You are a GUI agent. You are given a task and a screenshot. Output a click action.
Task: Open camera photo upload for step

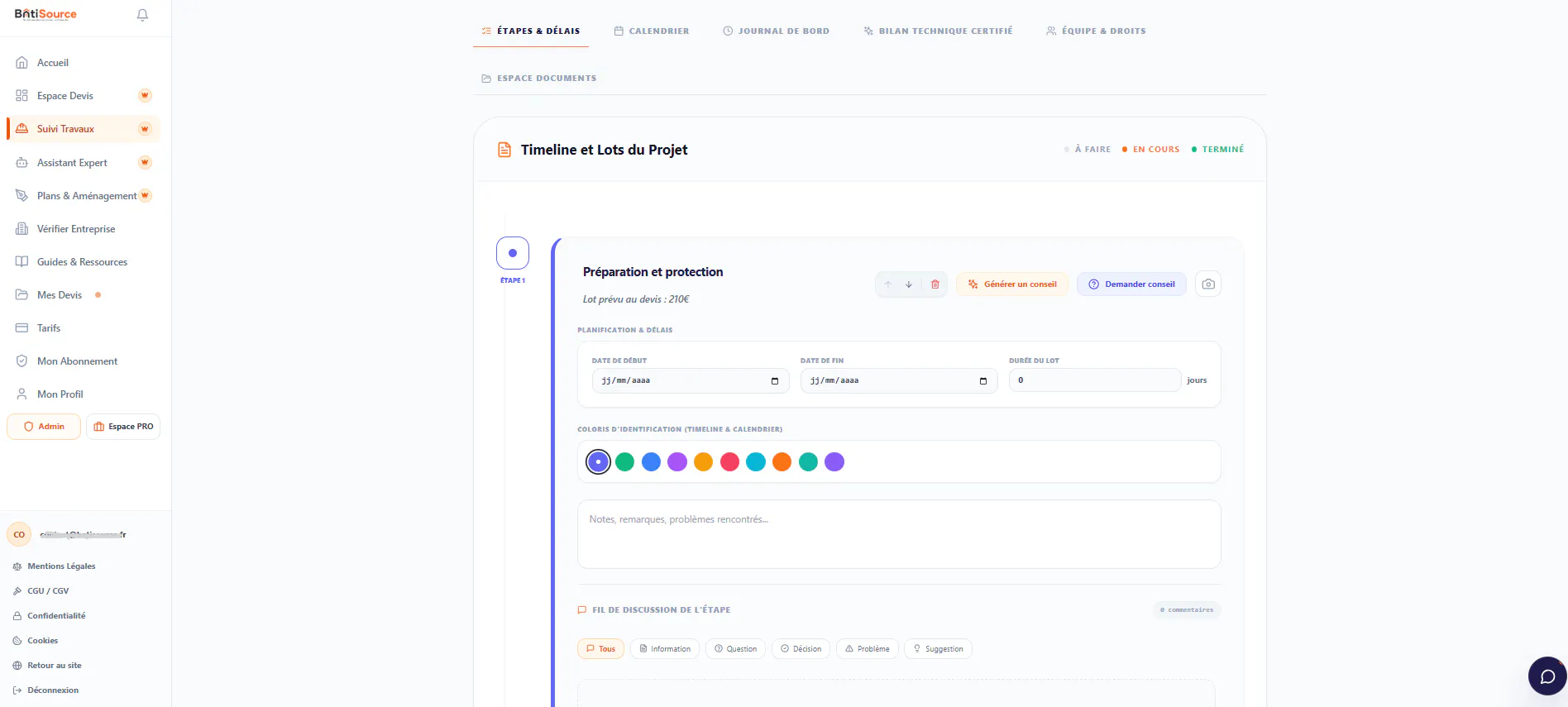1208,284
